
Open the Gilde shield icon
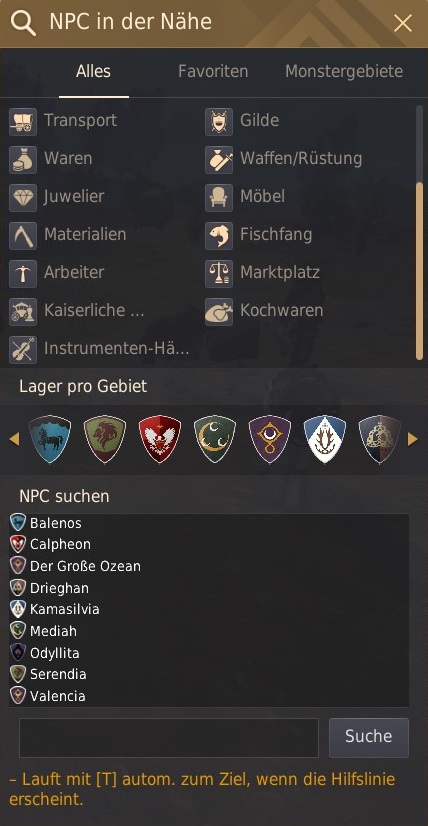pos(219,122)
